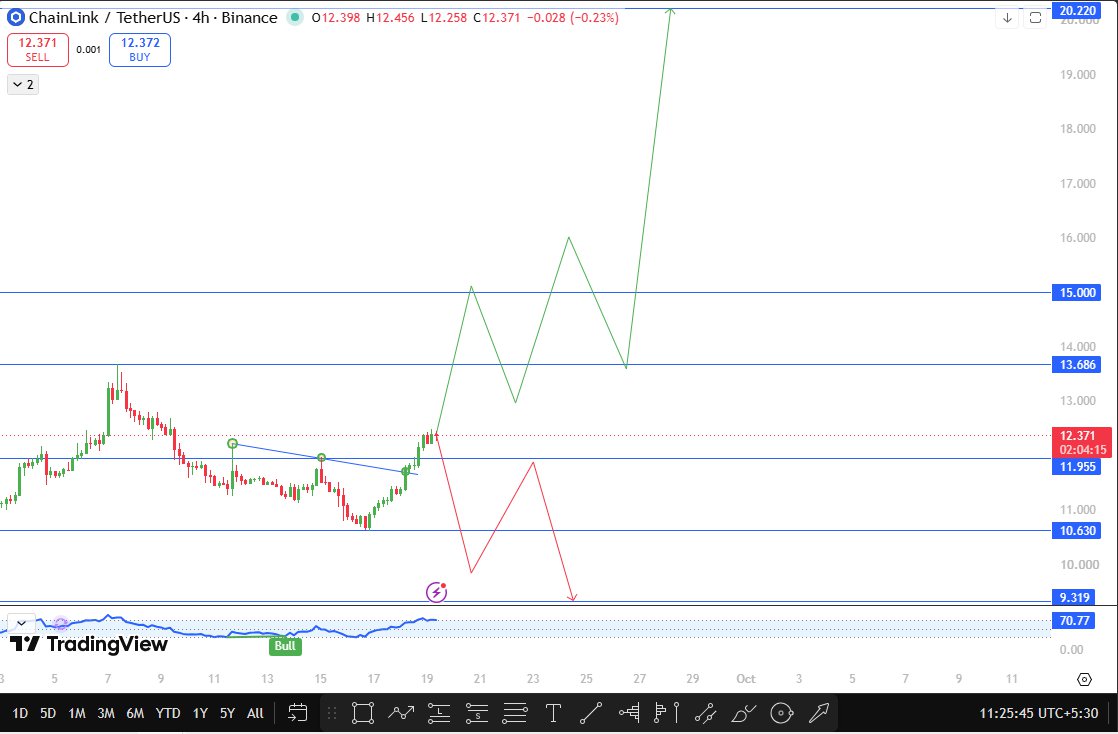Viewport: 1118px width, 734px height.
Task: Select the Text tool
Action: click(553, 713)
